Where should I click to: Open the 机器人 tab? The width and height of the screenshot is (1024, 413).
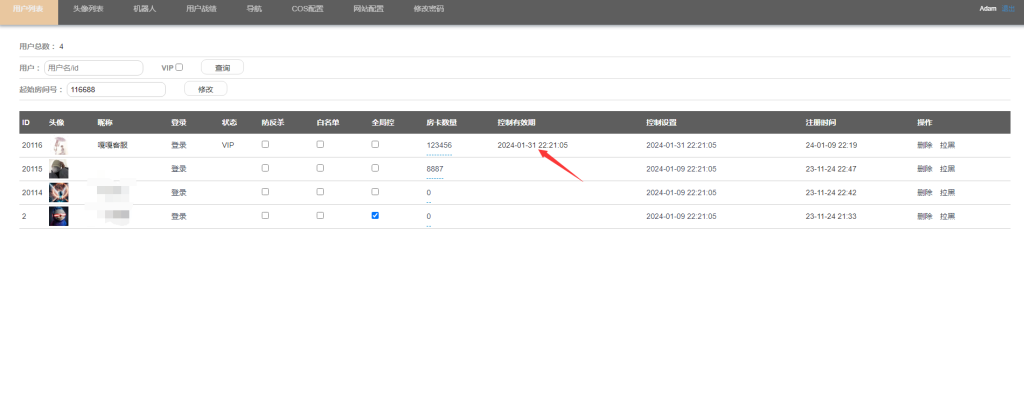pyautogui.click(x=145, y=8)
